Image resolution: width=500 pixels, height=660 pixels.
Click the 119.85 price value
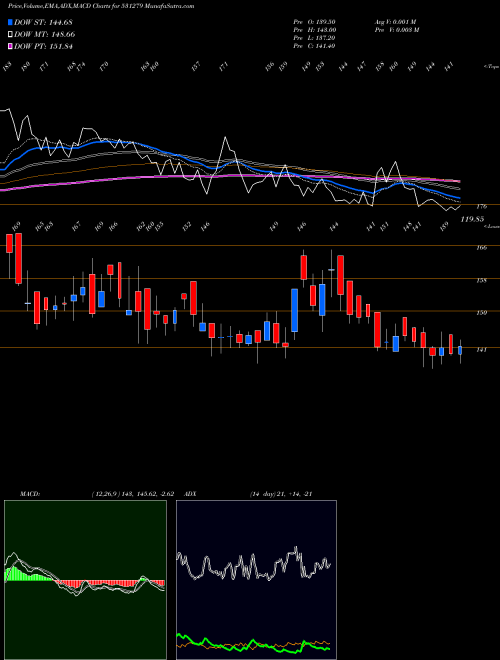tap(472, 219)
